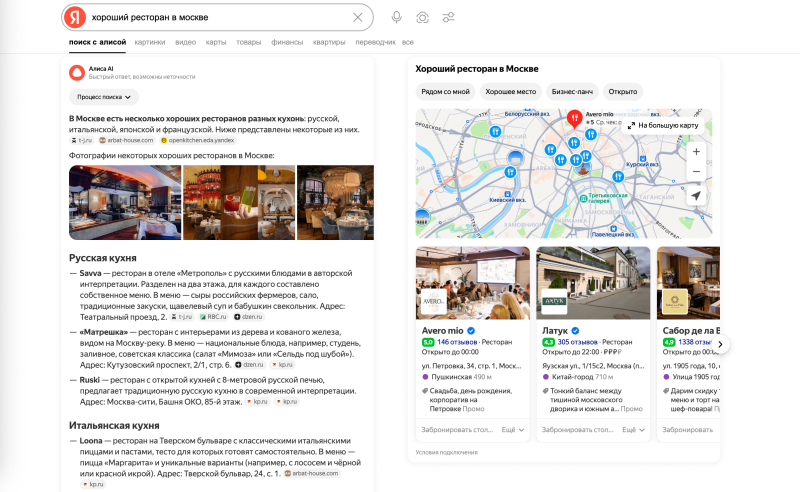800x492 pixels.
Task: Click 'На большую карту' button
Action: 663,126
